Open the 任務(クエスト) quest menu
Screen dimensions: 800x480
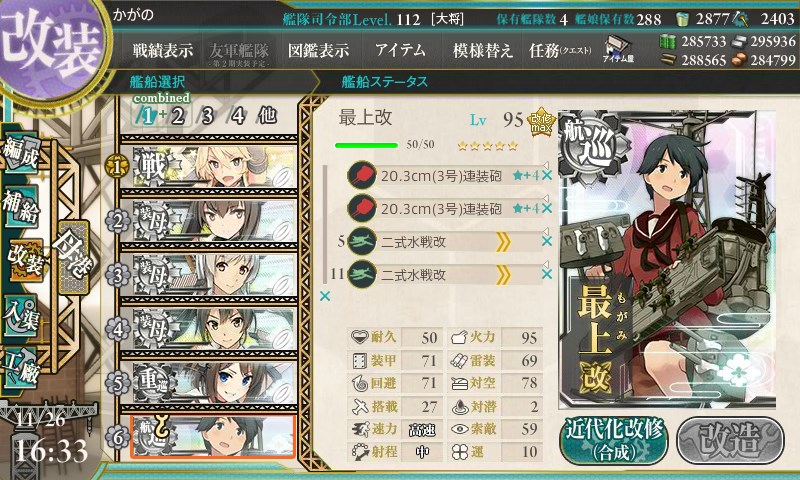(560, 50)
